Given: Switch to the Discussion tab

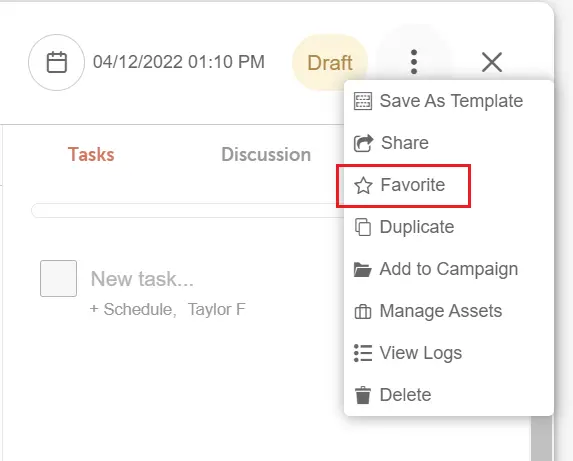Looking at the screenshot, I should 266,155.
